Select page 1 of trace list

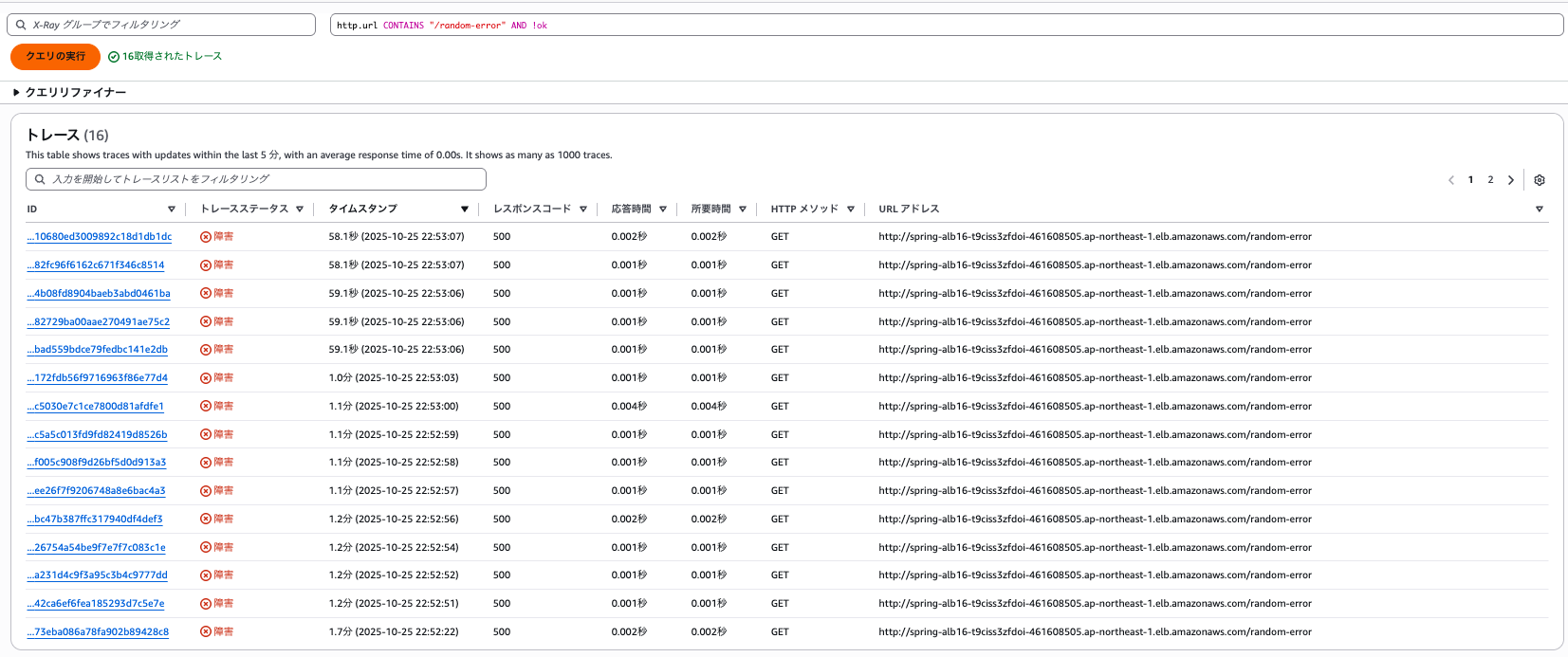point(1471,180)
